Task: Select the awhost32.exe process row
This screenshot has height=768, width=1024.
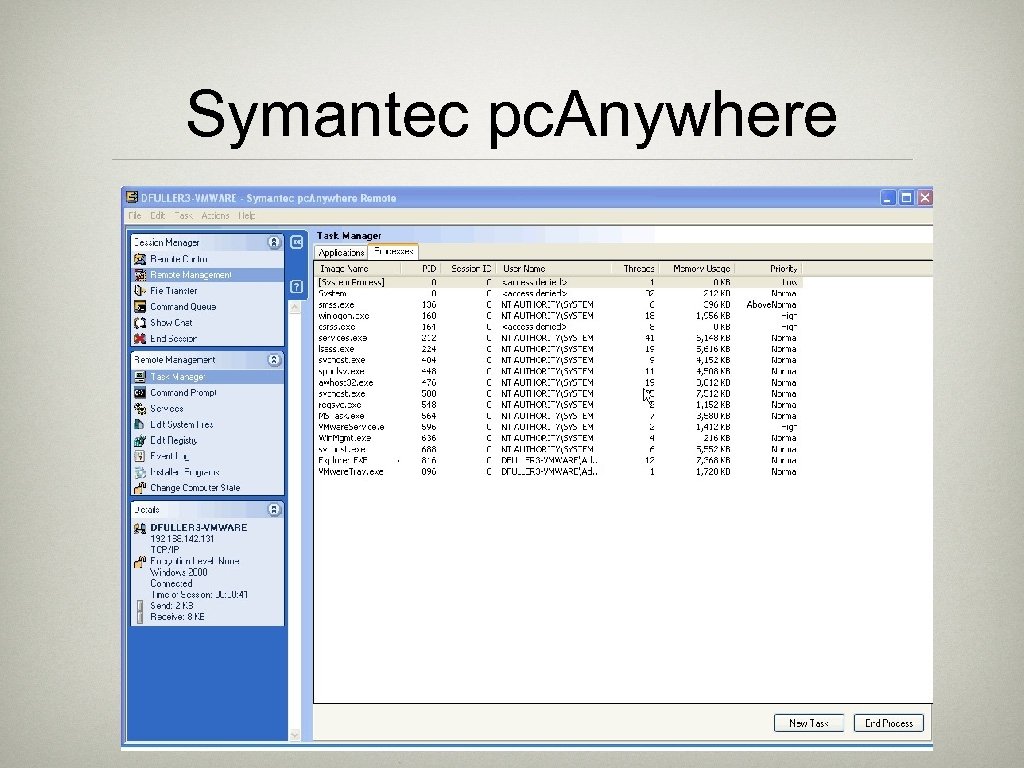Action: pos(558,383)
